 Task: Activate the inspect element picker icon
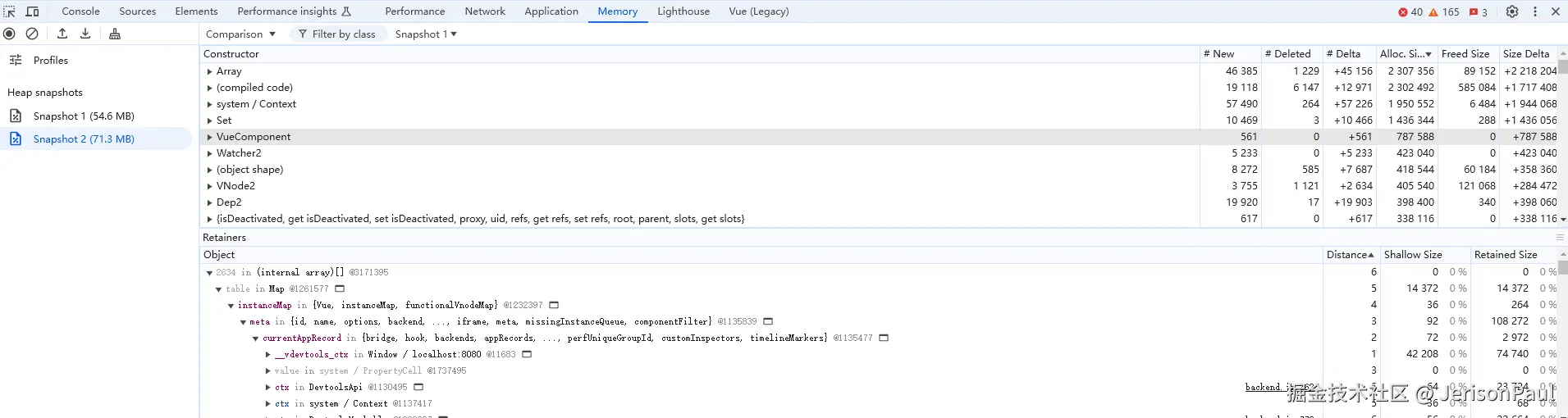pyautogui.click(x=10, y=11)
